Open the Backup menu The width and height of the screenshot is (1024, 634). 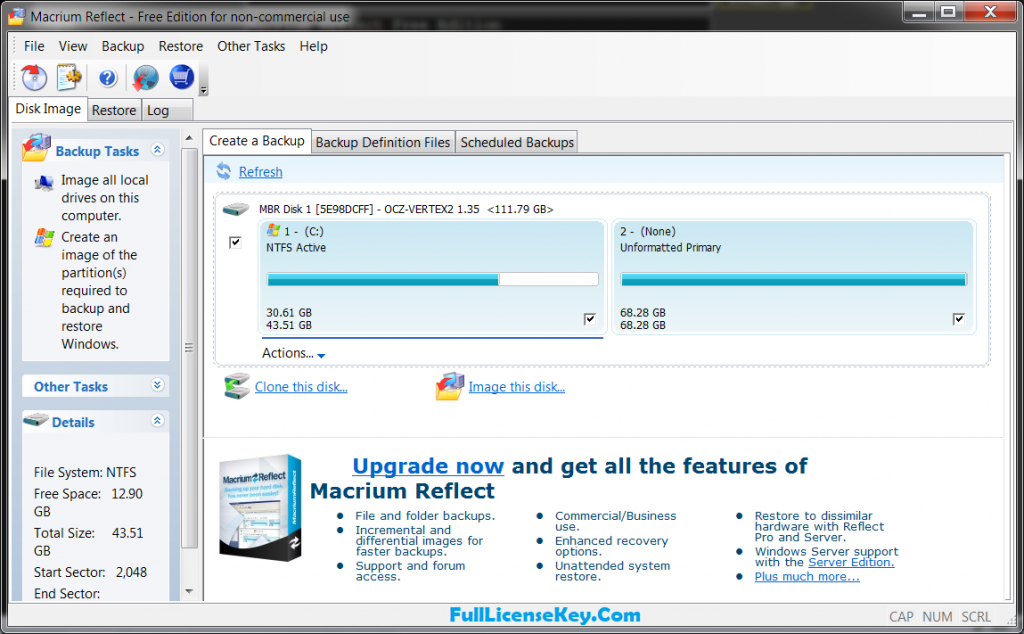123,46
